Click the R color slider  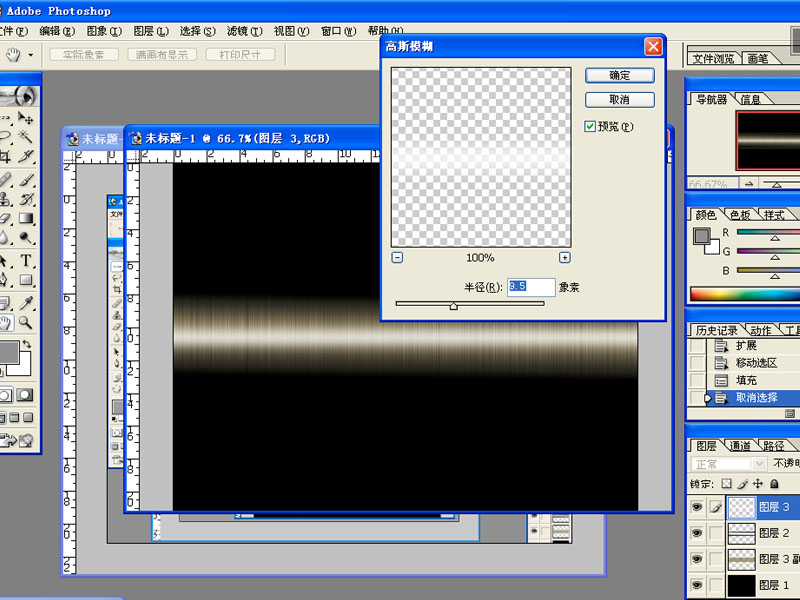tap(768, 232)
